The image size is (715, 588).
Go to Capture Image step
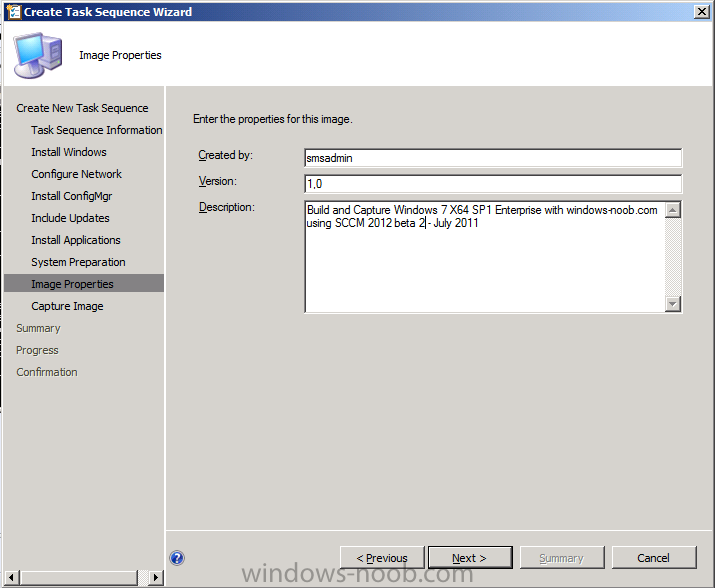pyautogui.click(x=67, y=306)
